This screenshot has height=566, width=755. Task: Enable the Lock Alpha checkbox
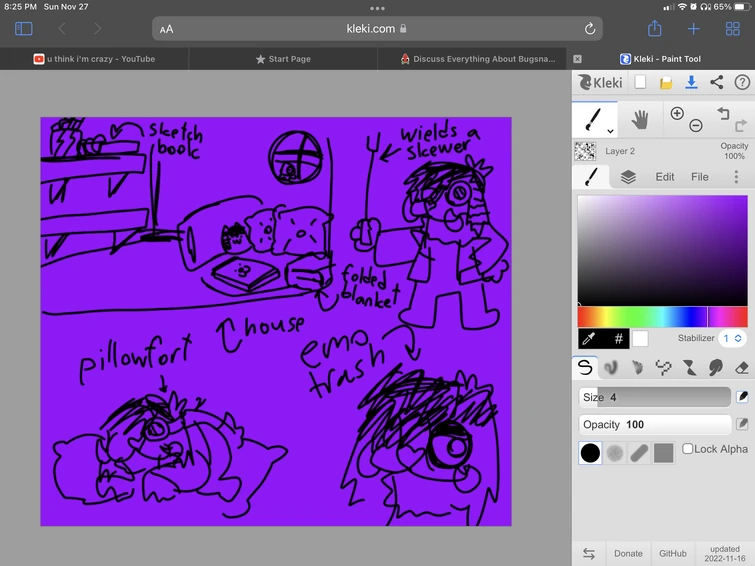688,449
